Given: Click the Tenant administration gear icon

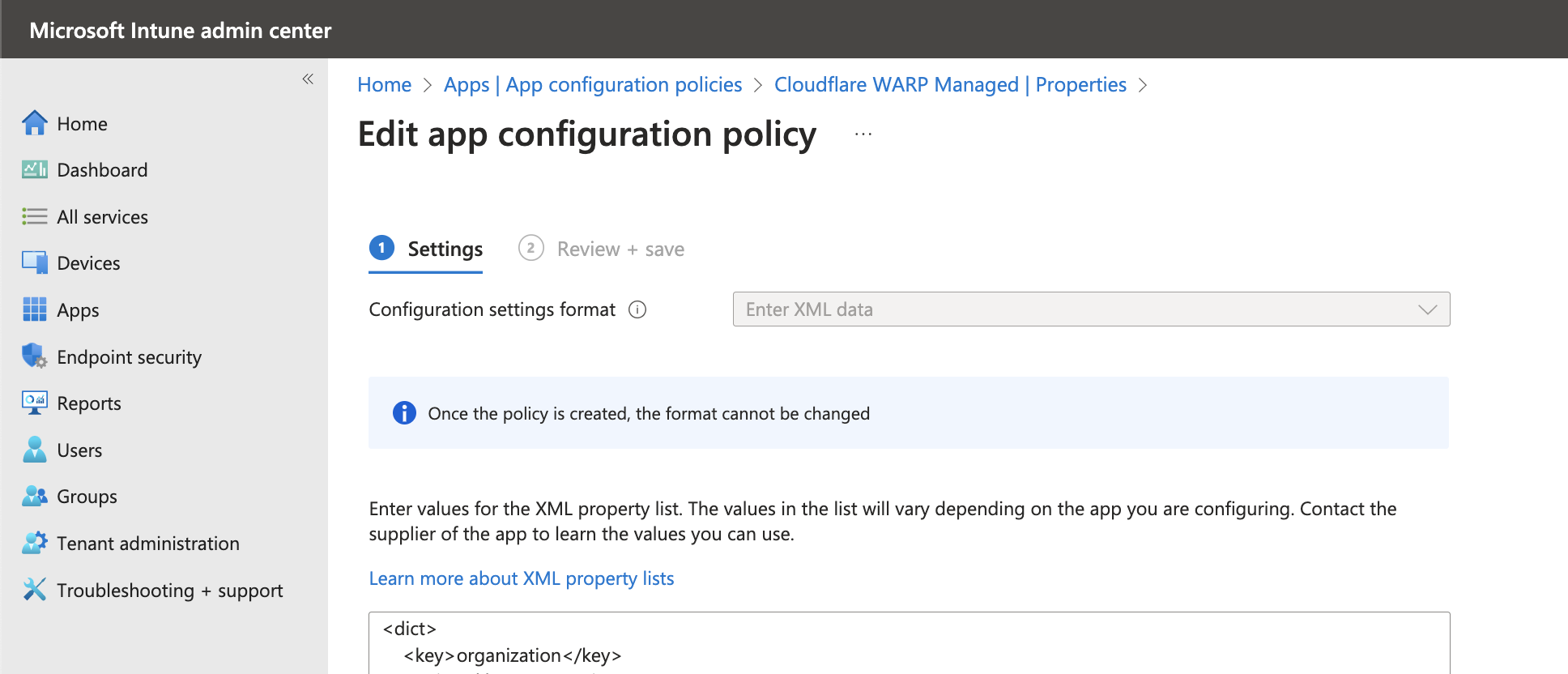Looking at the screenshot, I should [35, 543].
